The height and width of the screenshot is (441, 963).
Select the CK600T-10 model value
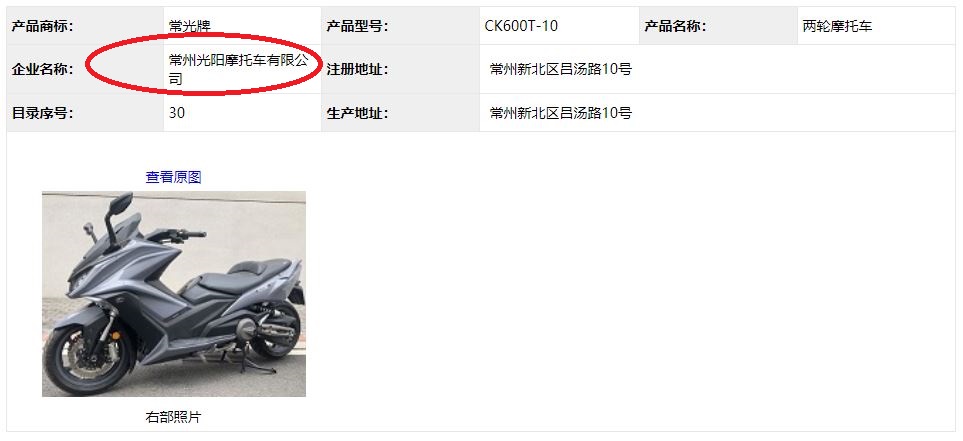pos(521,26)
